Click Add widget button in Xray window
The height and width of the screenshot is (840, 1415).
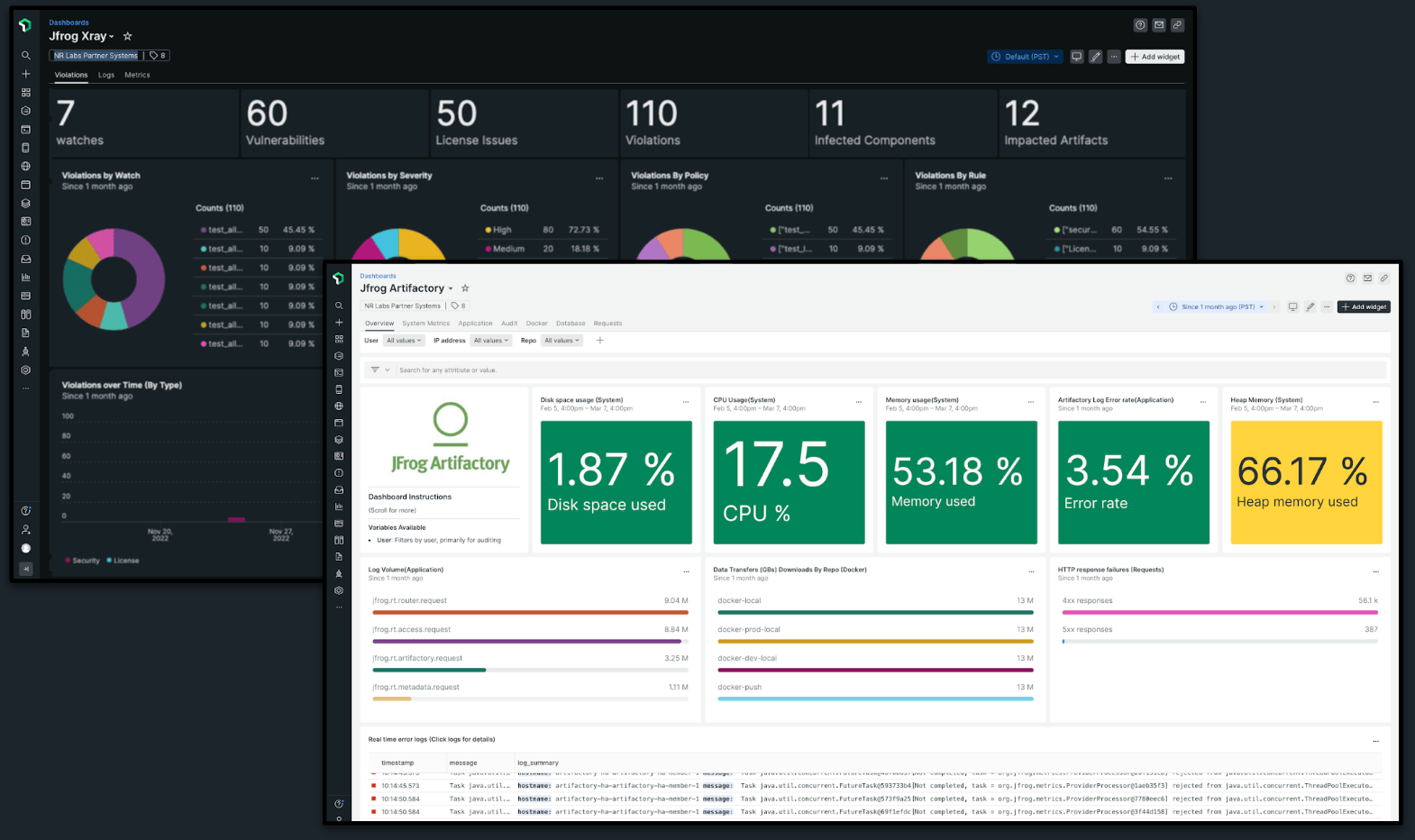[1155, 57]
